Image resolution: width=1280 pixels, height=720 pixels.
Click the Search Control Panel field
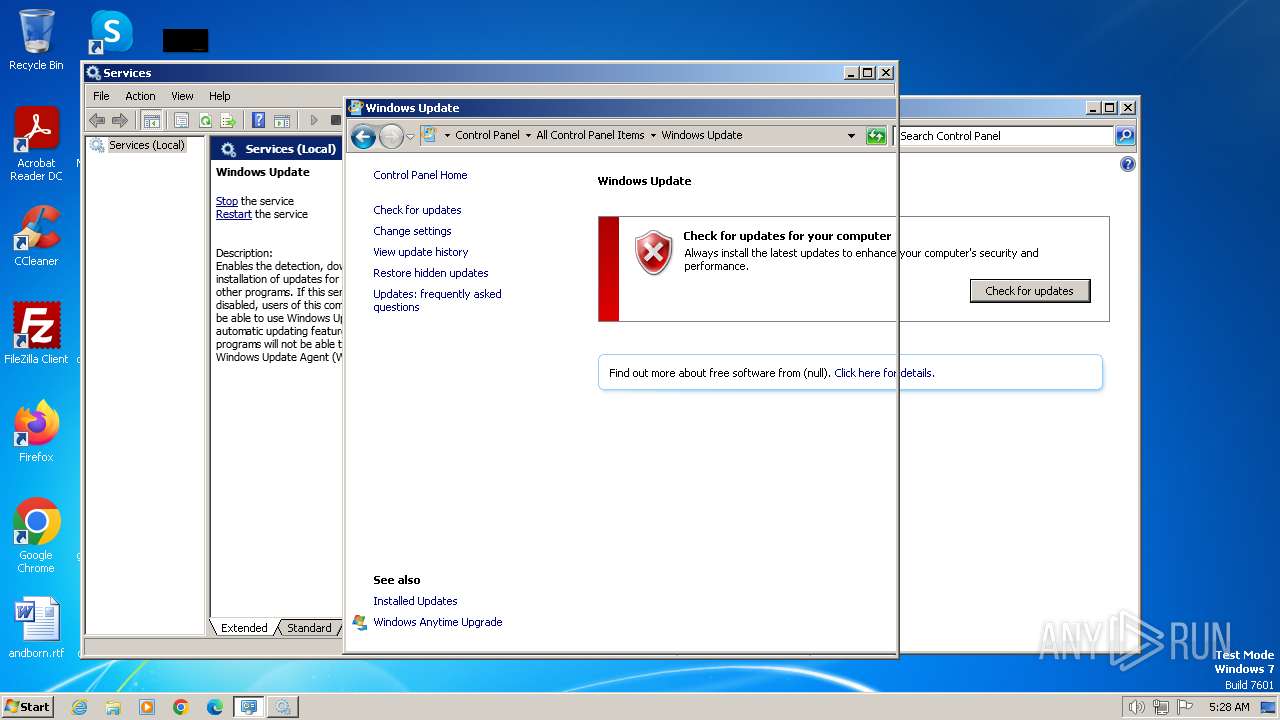(x=1005, y=136)
